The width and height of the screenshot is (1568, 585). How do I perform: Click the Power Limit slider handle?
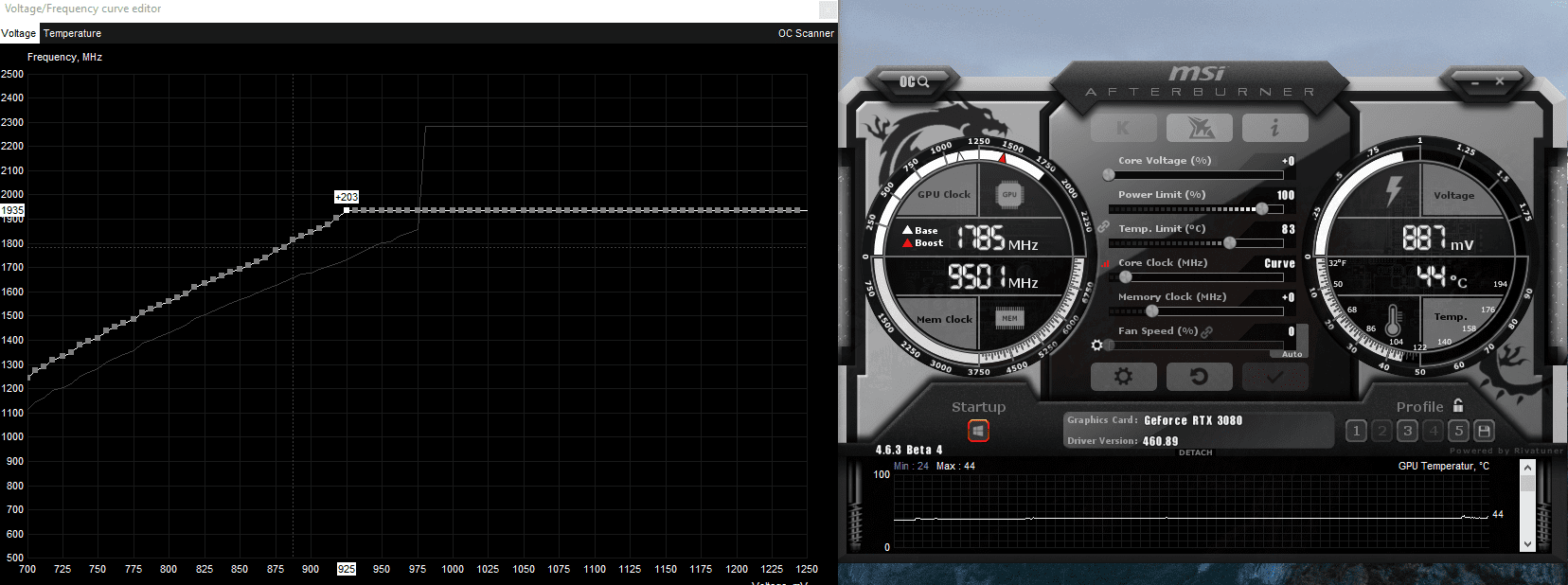click(x=1262, y=209)
